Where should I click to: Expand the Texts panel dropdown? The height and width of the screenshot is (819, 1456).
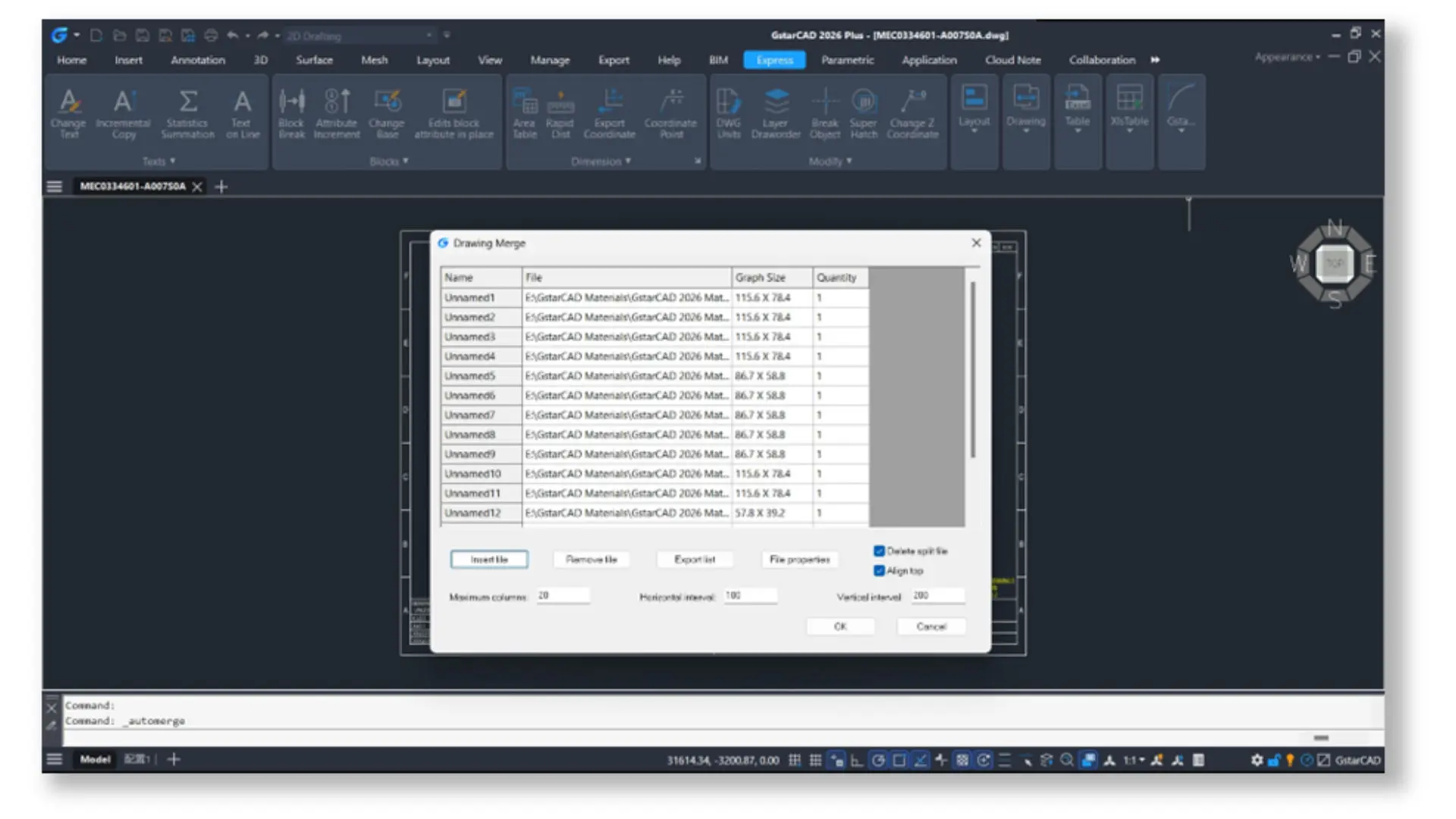click(x=158, y=162)
